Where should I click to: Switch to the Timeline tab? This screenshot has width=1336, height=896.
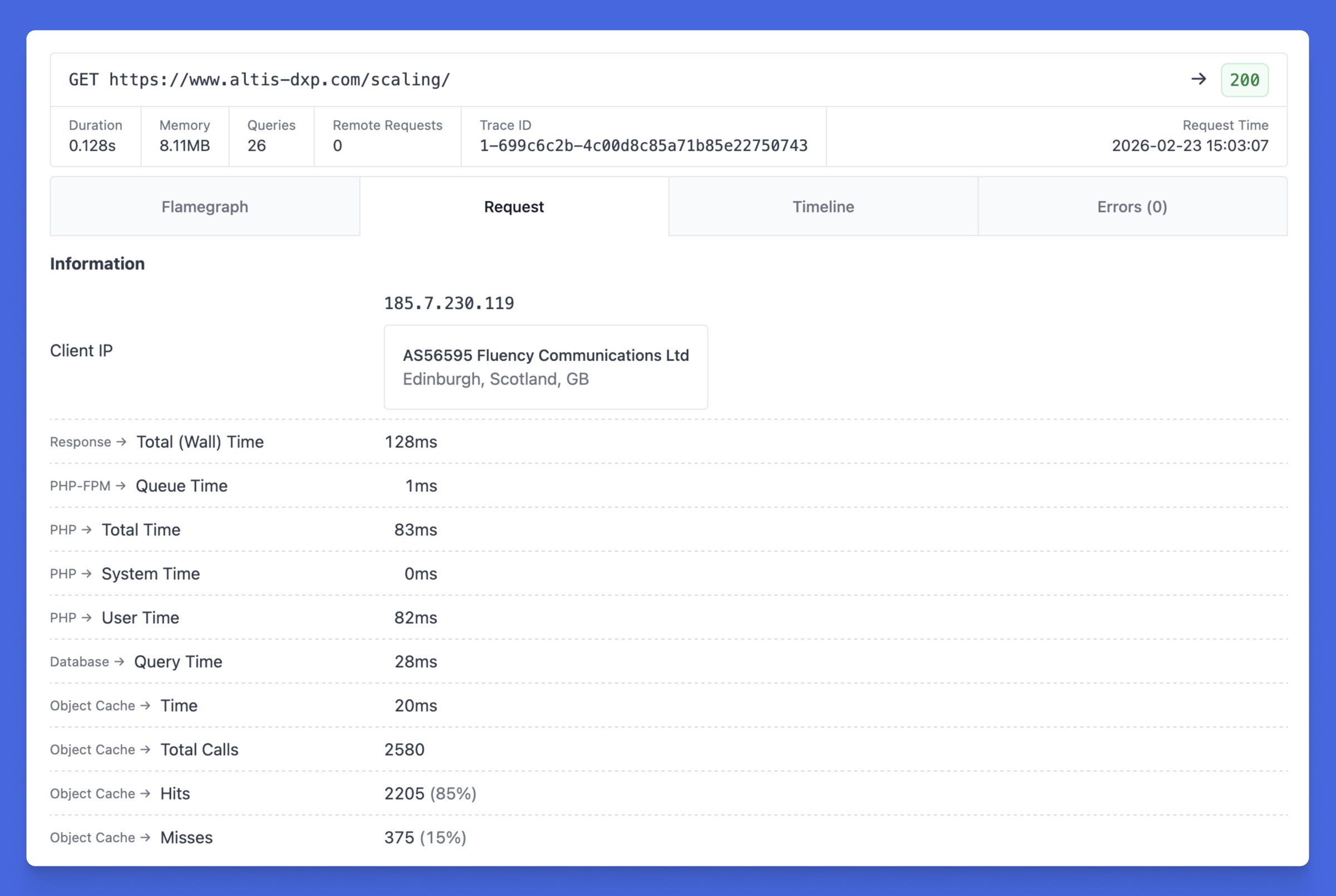[x=823, y=206]
